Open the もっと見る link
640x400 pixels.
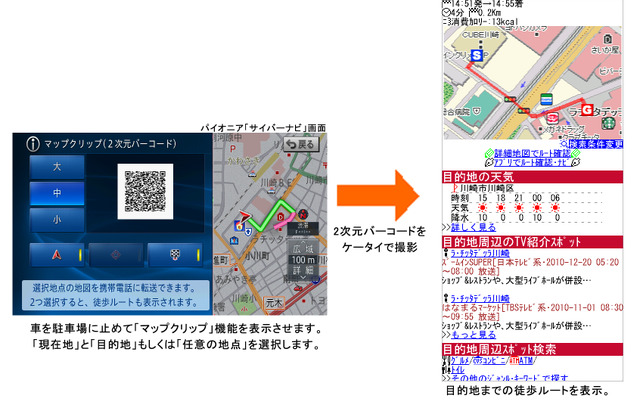(x=473, y=335)
